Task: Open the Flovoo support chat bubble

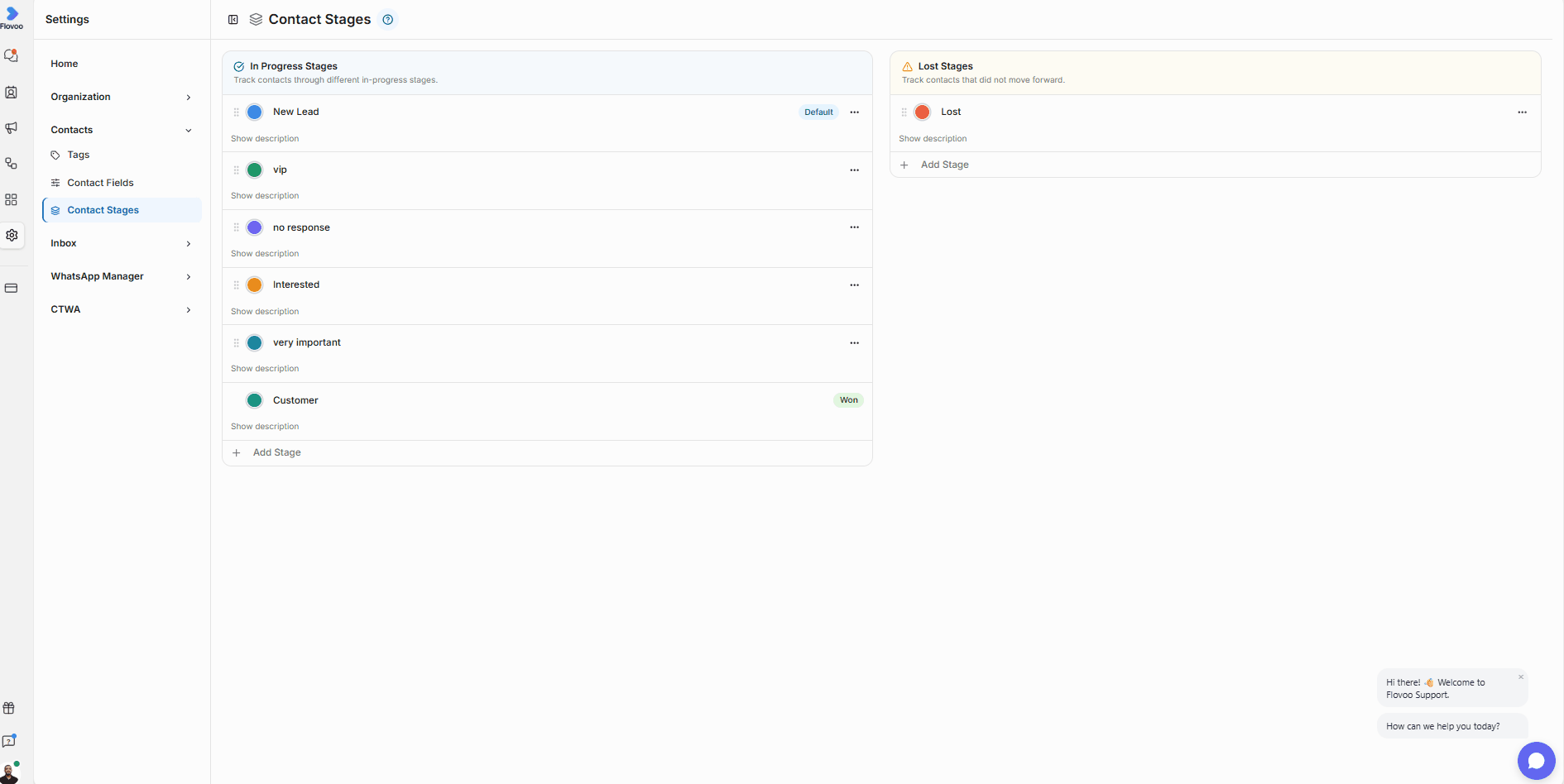Action: [1536, 761]
